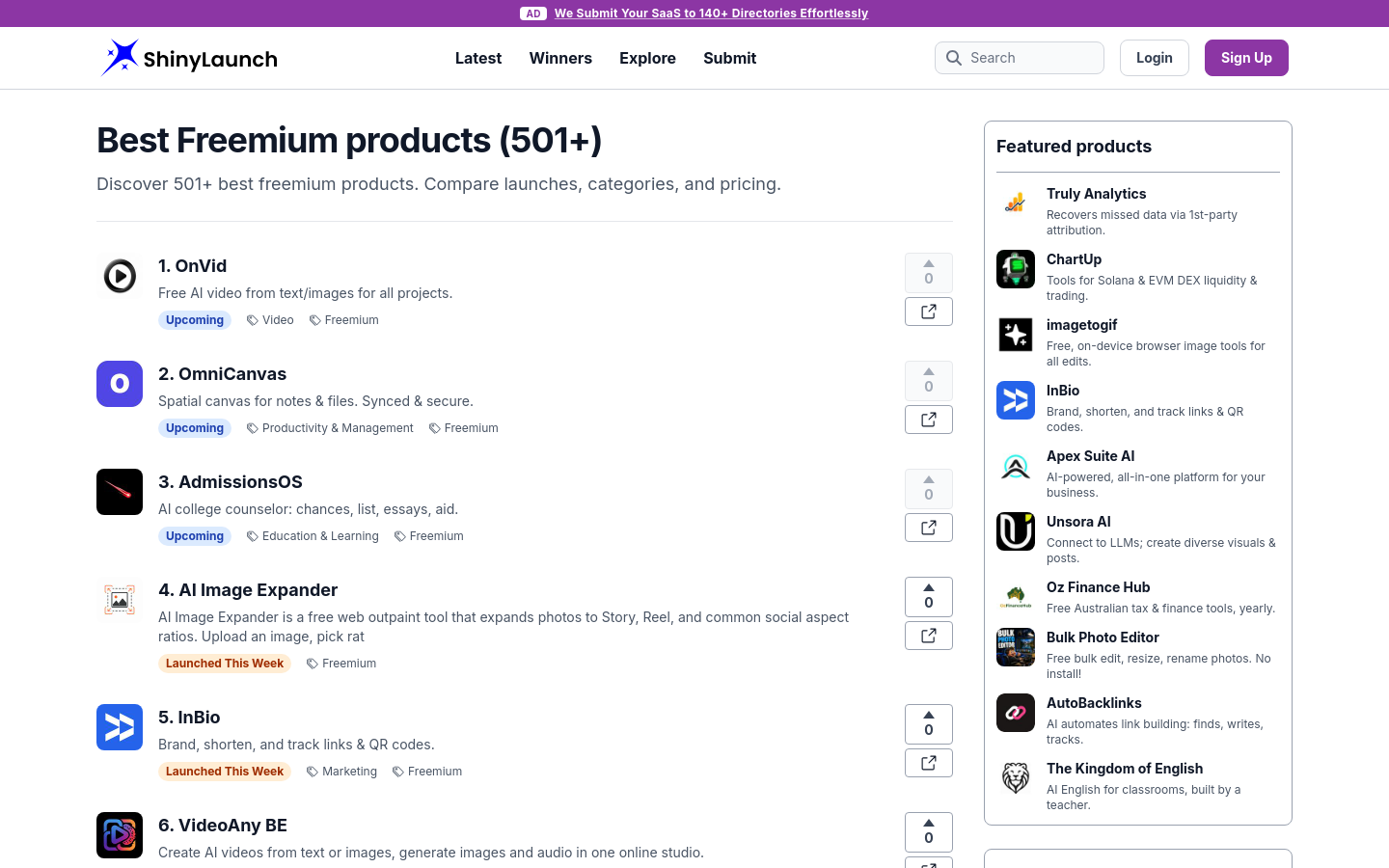Click the ChartUp featured icon

1016,269
